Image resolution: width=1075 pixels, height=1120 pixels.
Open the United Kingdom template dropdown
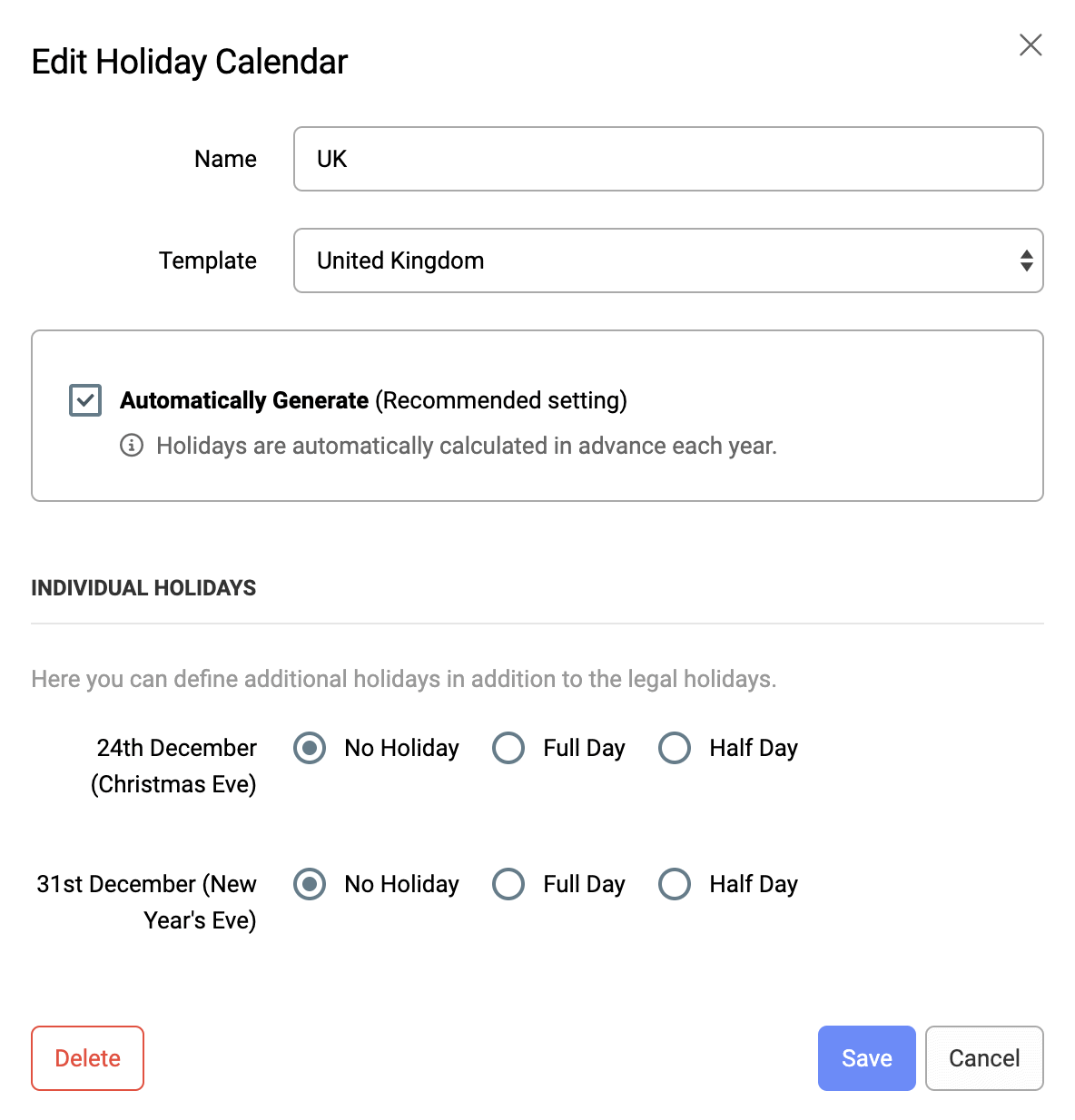[668, 260]
